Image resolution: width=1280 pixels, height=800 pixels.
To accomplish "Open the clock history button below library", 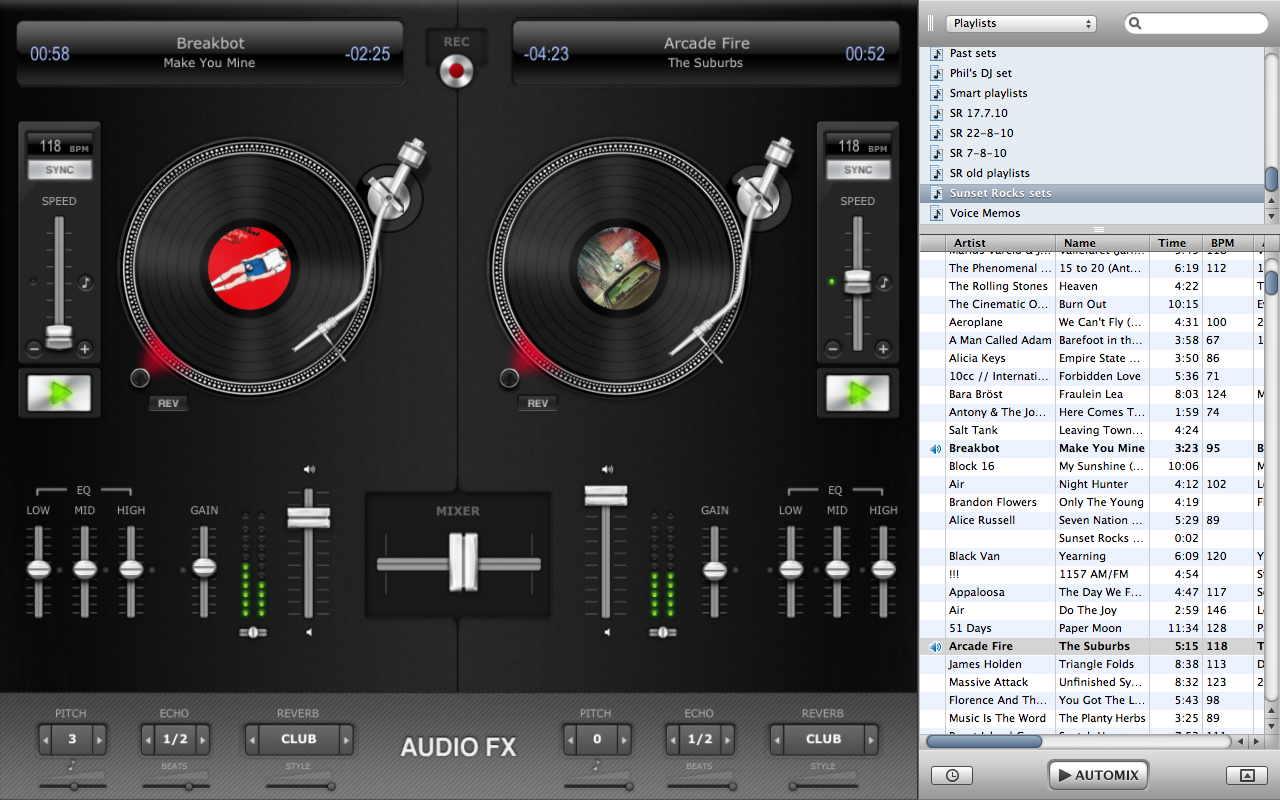I will tap(951, 775).
